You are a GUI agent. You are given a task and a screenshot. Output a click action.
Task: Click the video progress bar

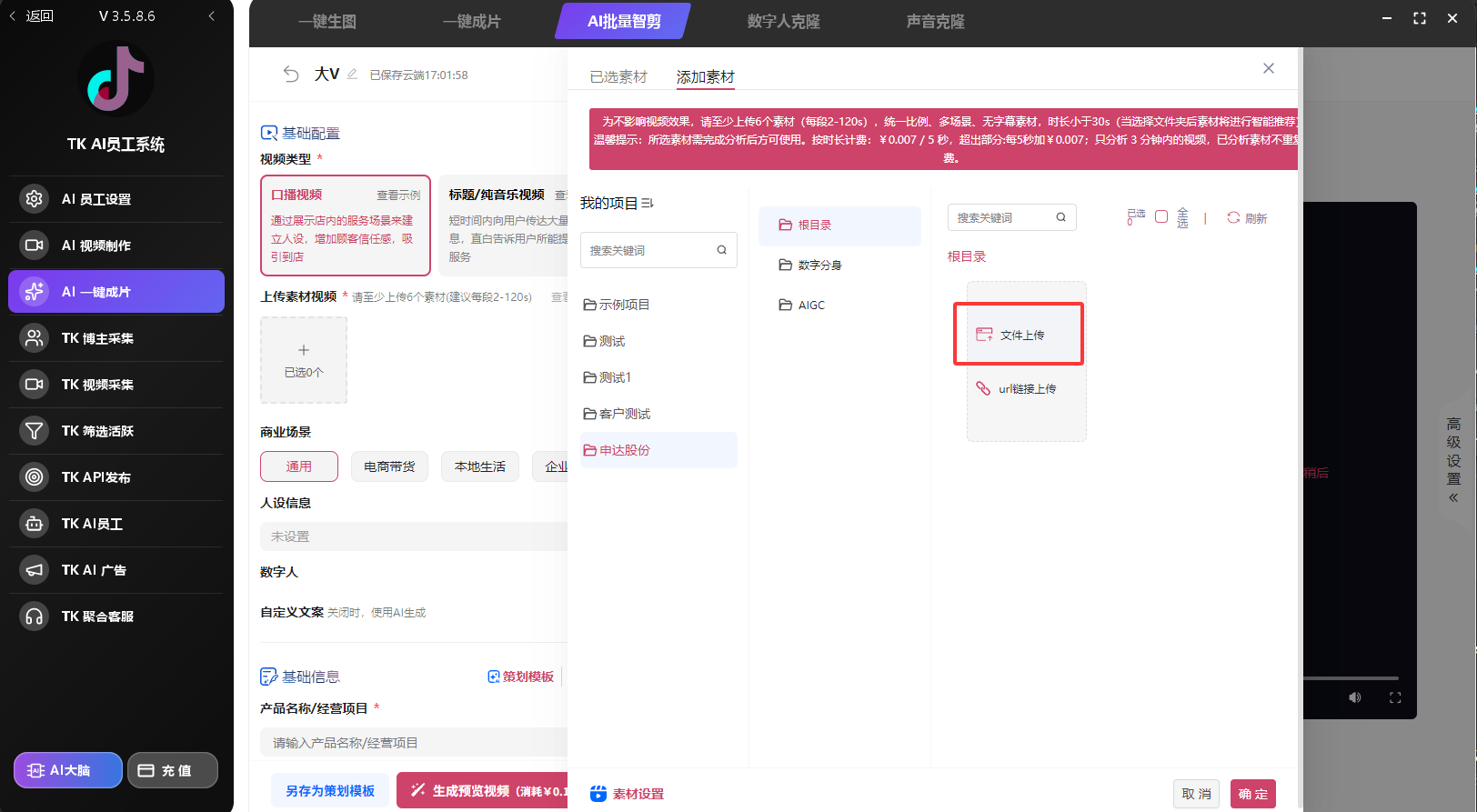[1351, 678]
